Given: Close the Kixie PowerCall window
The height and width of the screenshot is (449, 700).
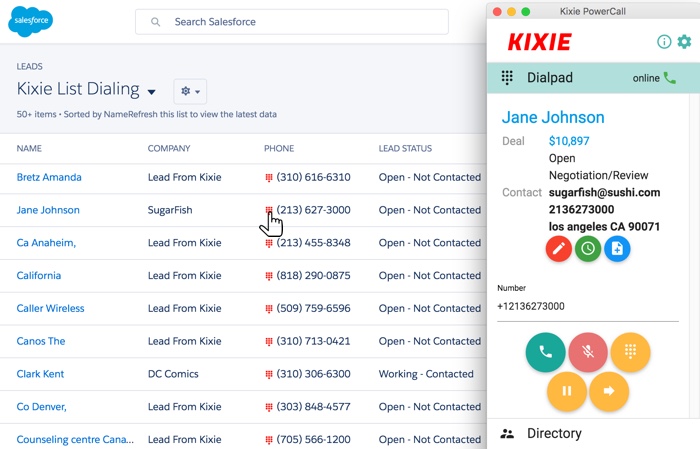Looking at the screenshot, I should point(497,12).
